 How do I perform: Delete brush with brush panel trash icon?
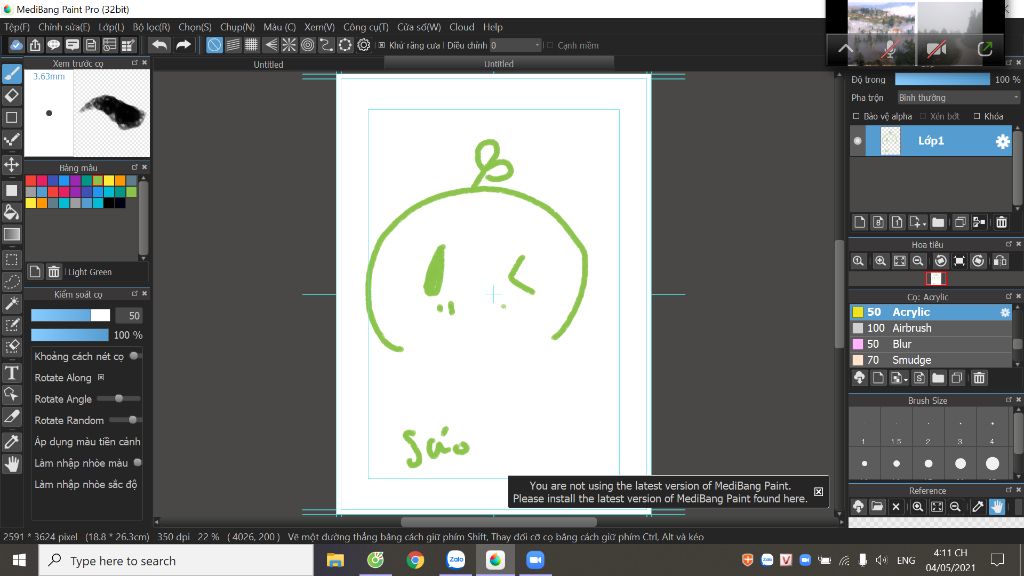click(x=978, y=378)
